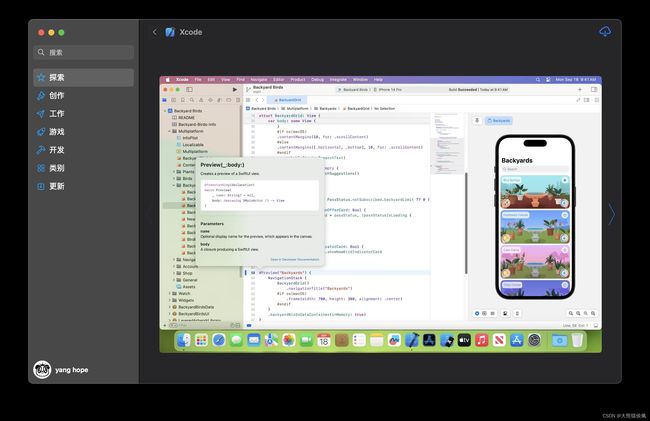Download Xcode with the cloud icon
650x421 pixels.
(605, 32)
